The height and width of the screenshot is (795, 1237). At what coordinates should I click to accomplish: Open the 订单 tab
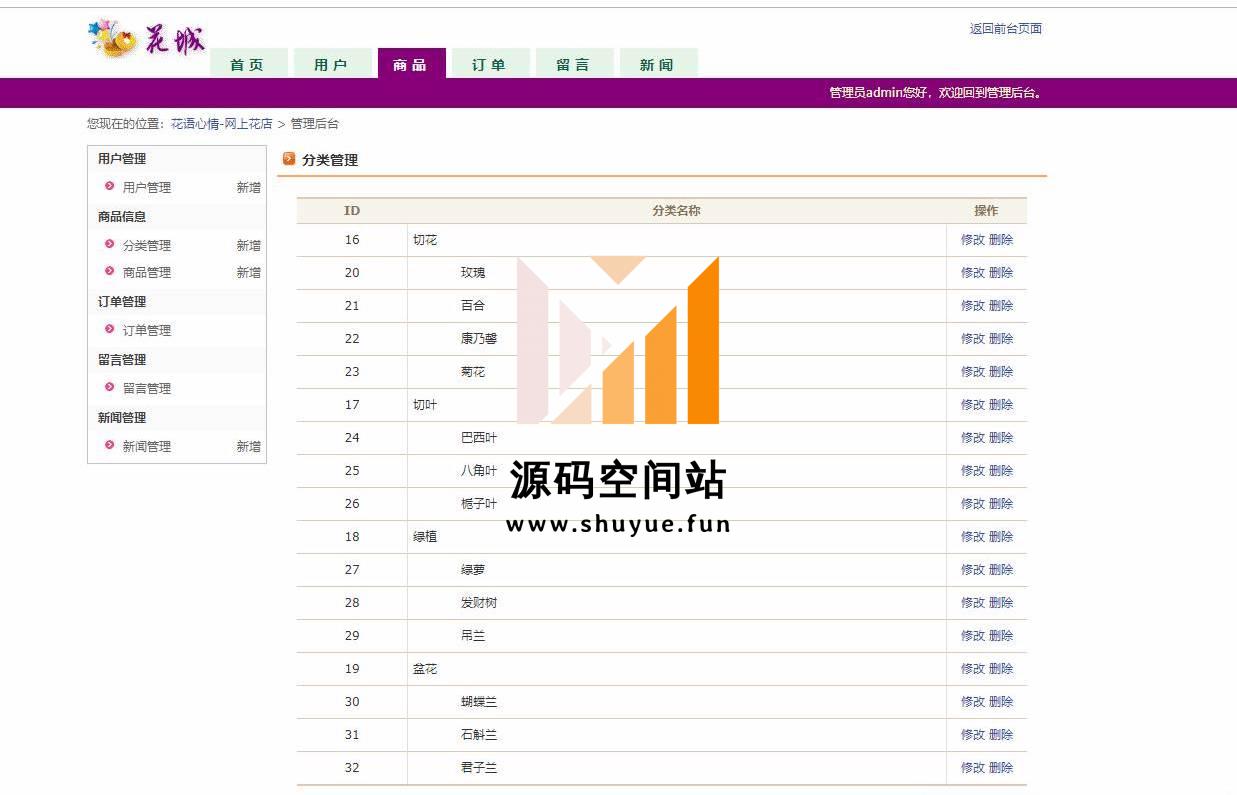pos(490,63)
